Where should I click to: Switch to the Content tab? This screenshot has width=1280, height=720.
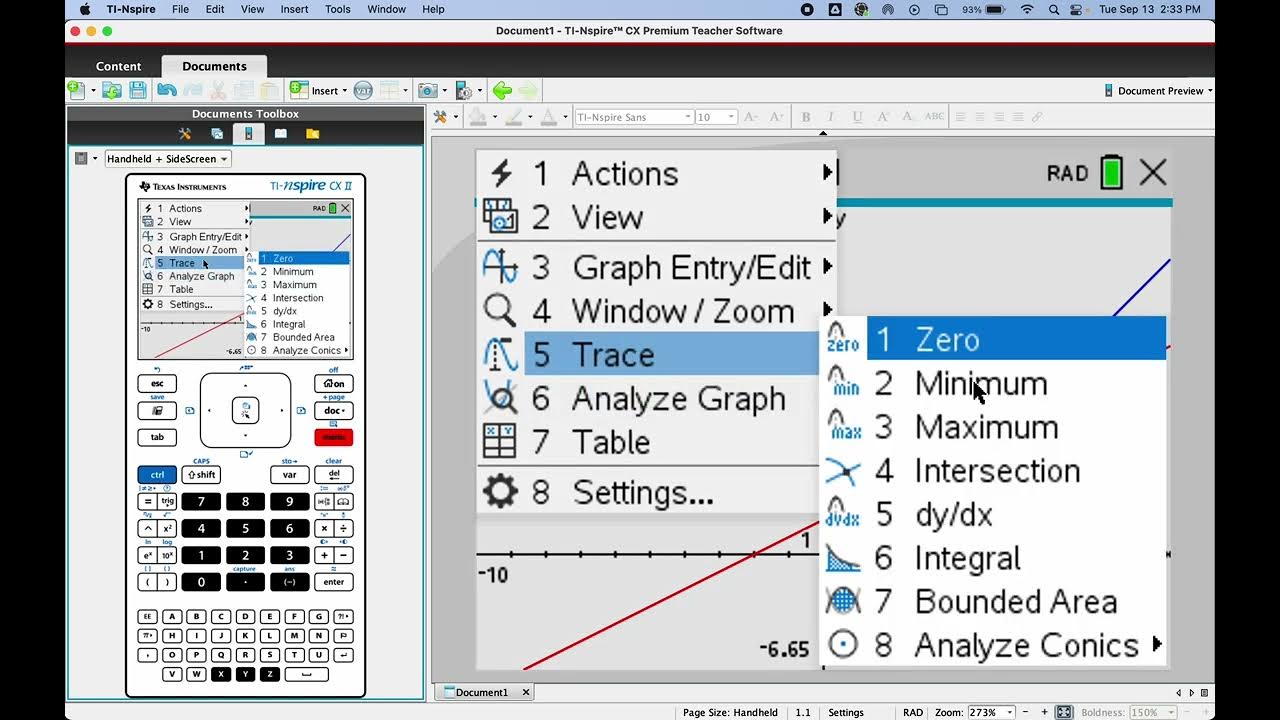tap(118, 66)
